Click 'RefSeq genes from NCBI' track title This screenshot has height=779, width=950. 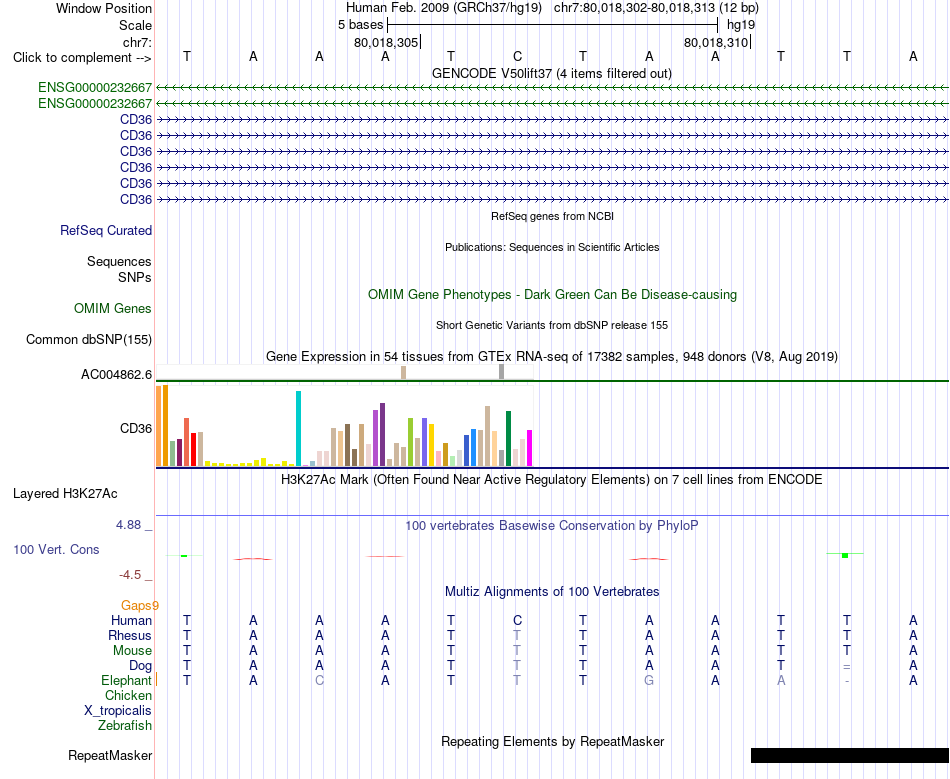tap(552, 216)
